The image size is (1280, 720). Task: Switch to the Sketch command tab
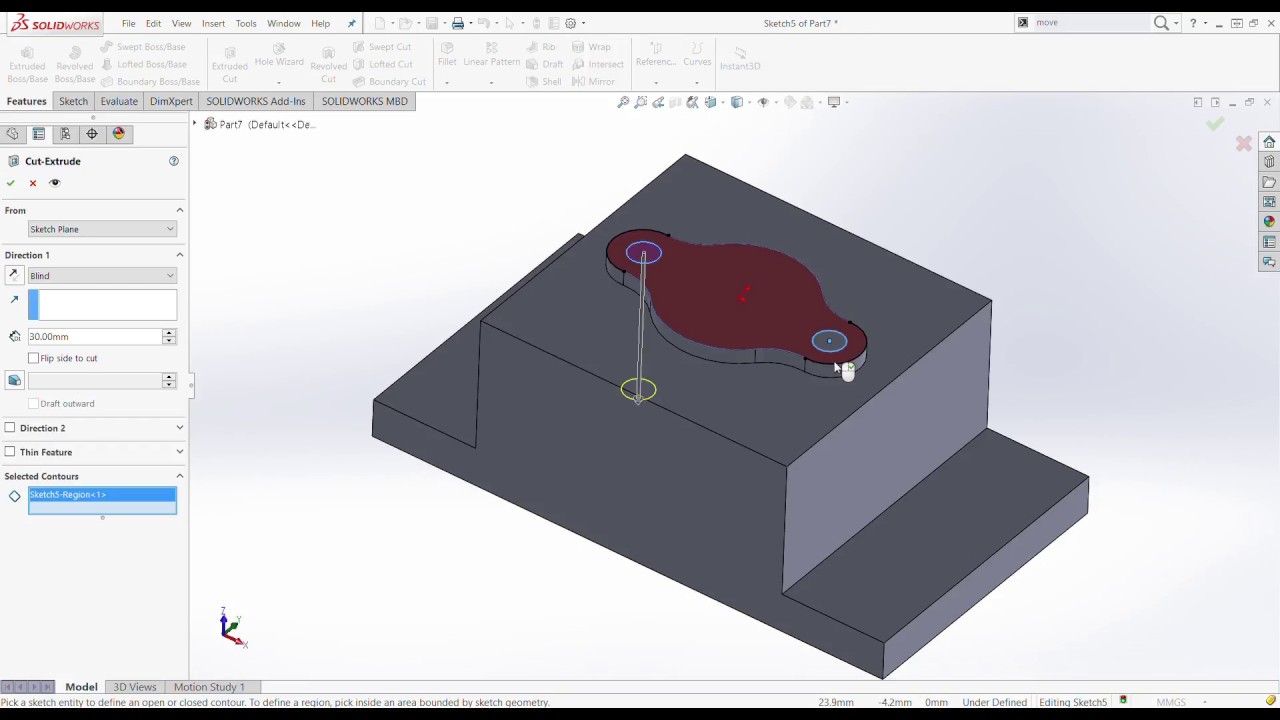73,101
